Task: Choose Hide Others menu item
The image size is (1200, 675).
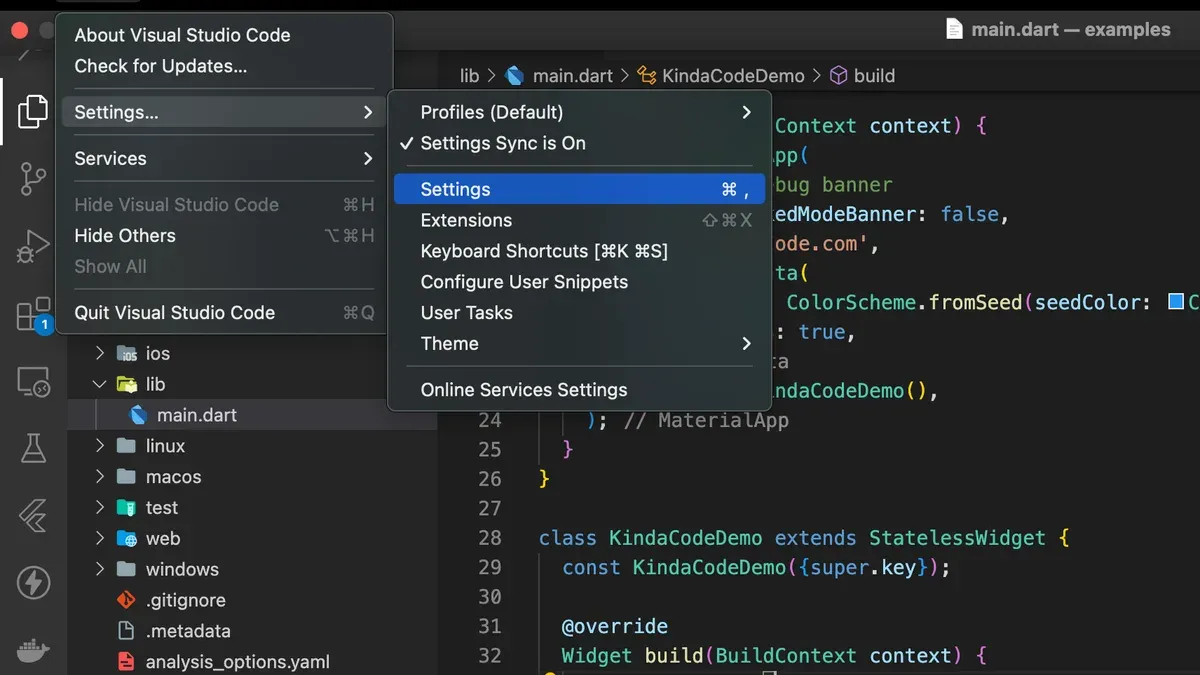Action: coord(224,235)
